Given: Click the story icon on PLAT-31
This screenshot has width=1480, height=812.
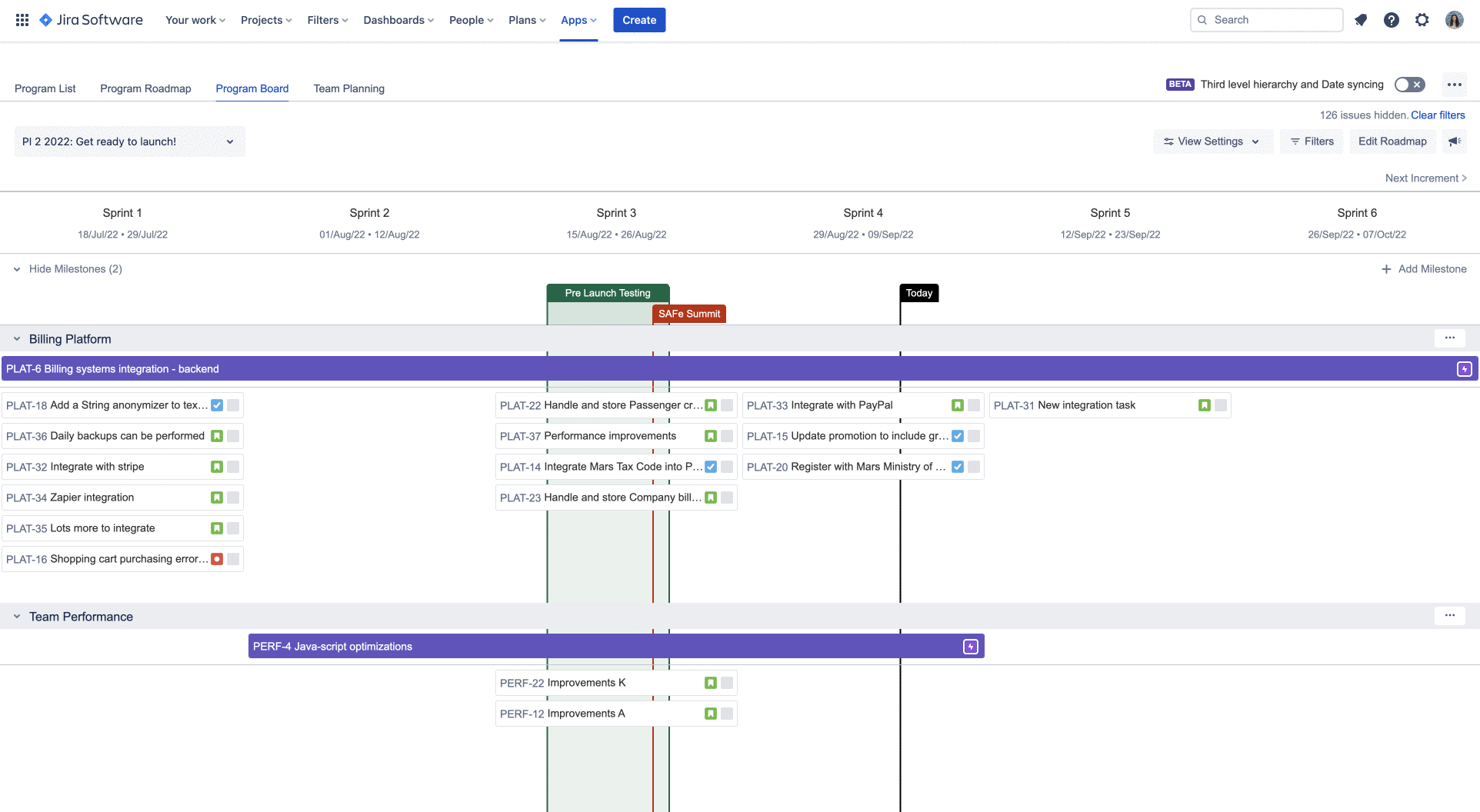Looking at the screenshot, I should (1205, 405).
